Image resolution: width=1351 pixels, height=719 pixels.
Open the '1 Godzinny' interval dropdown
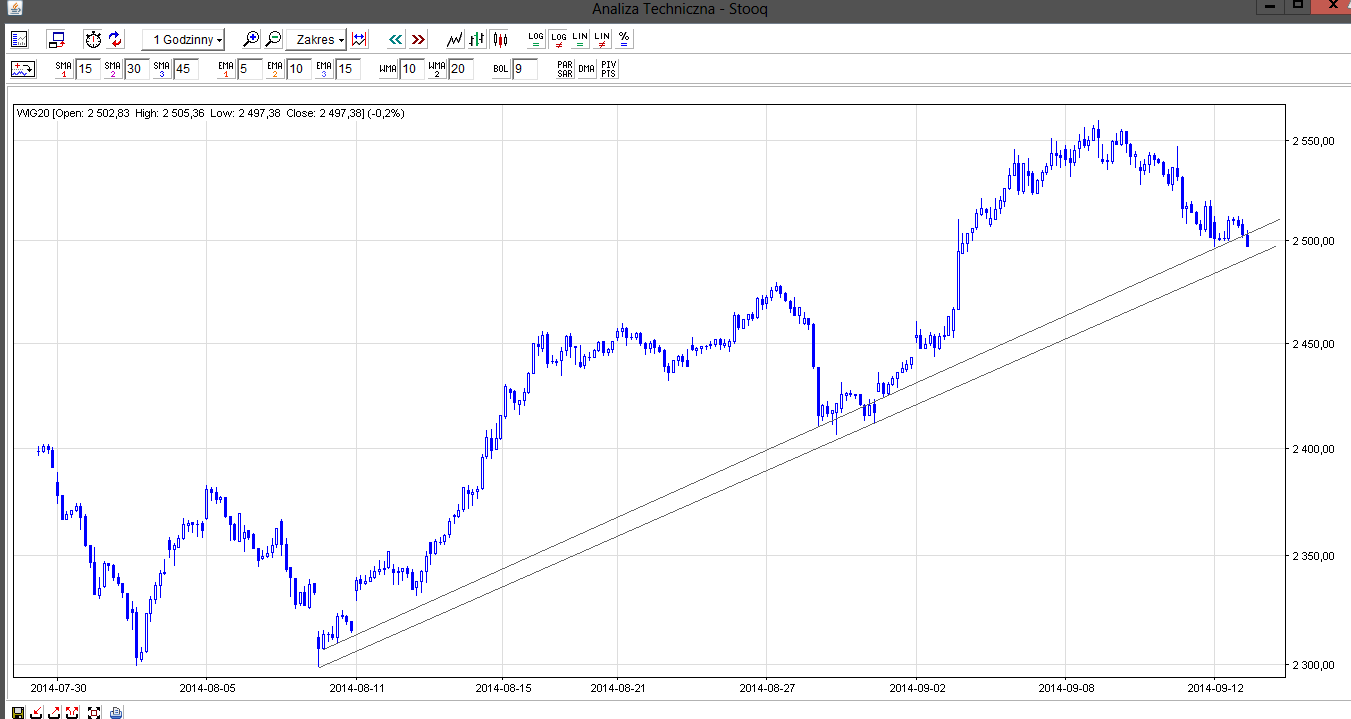[x=184, y=39]
